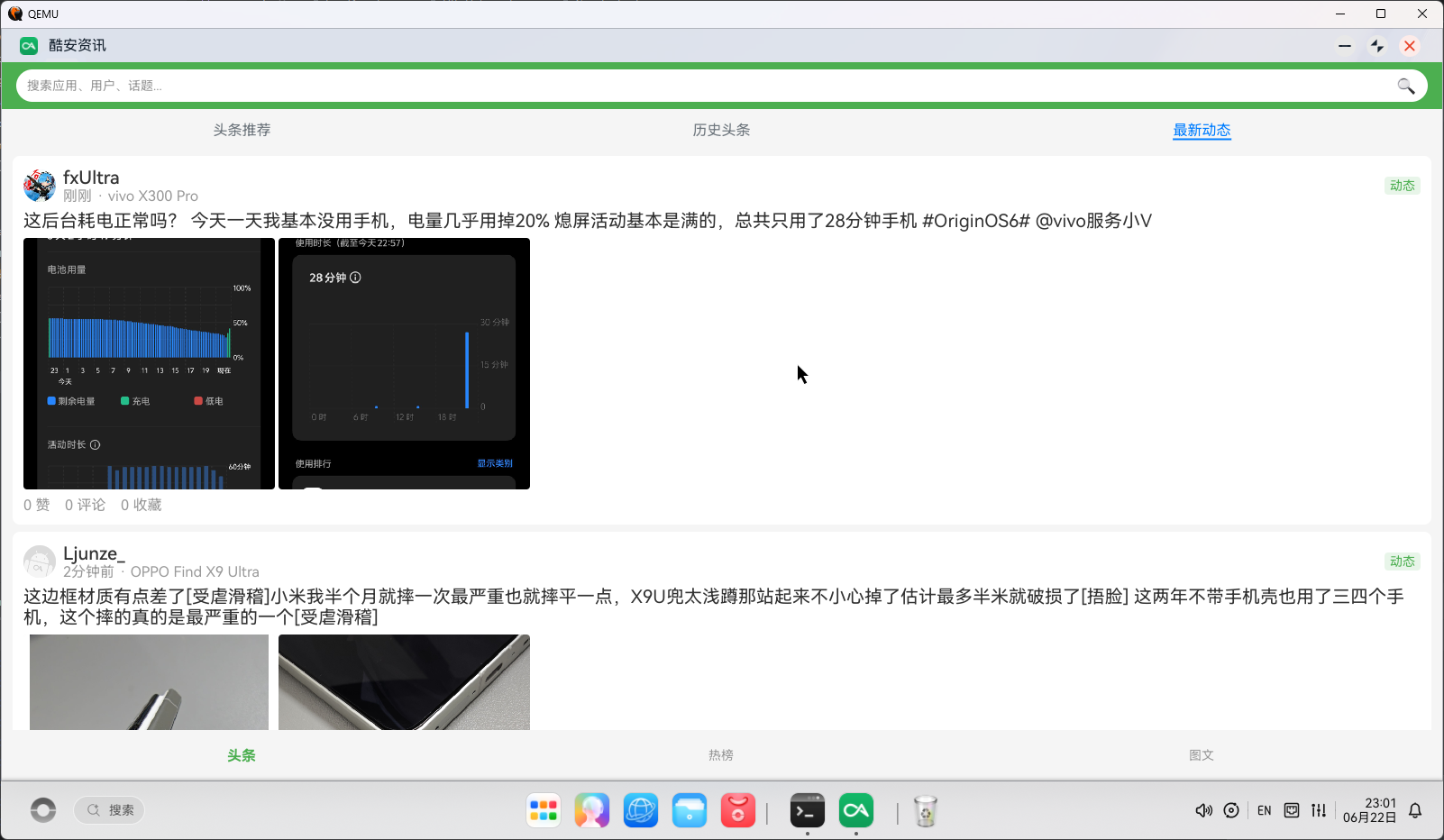Open Ljunze_ username profile

(94, 553)
